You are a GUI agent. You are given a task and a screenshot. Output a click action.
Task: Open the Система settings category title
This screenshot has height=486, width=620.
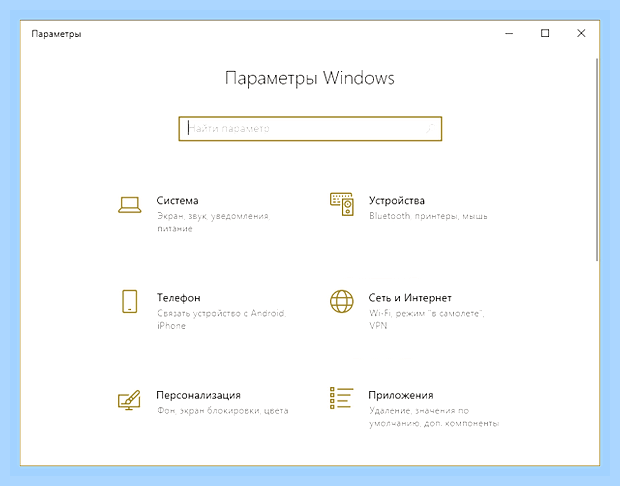coord(177,200)
